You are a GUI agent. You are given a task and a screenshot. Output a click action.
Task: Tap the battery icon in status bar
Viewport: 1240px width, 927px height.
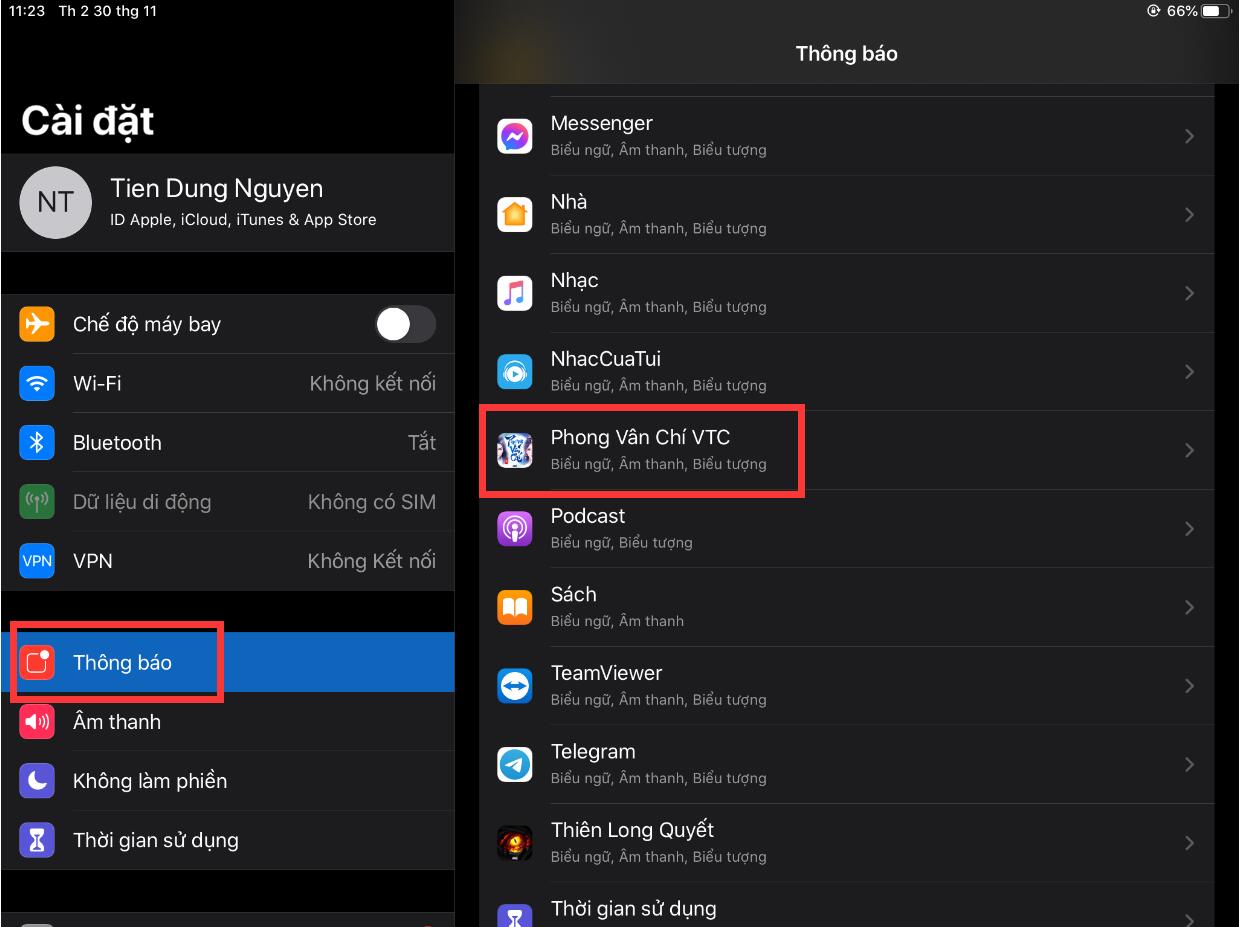click(x=1215, y=11)
